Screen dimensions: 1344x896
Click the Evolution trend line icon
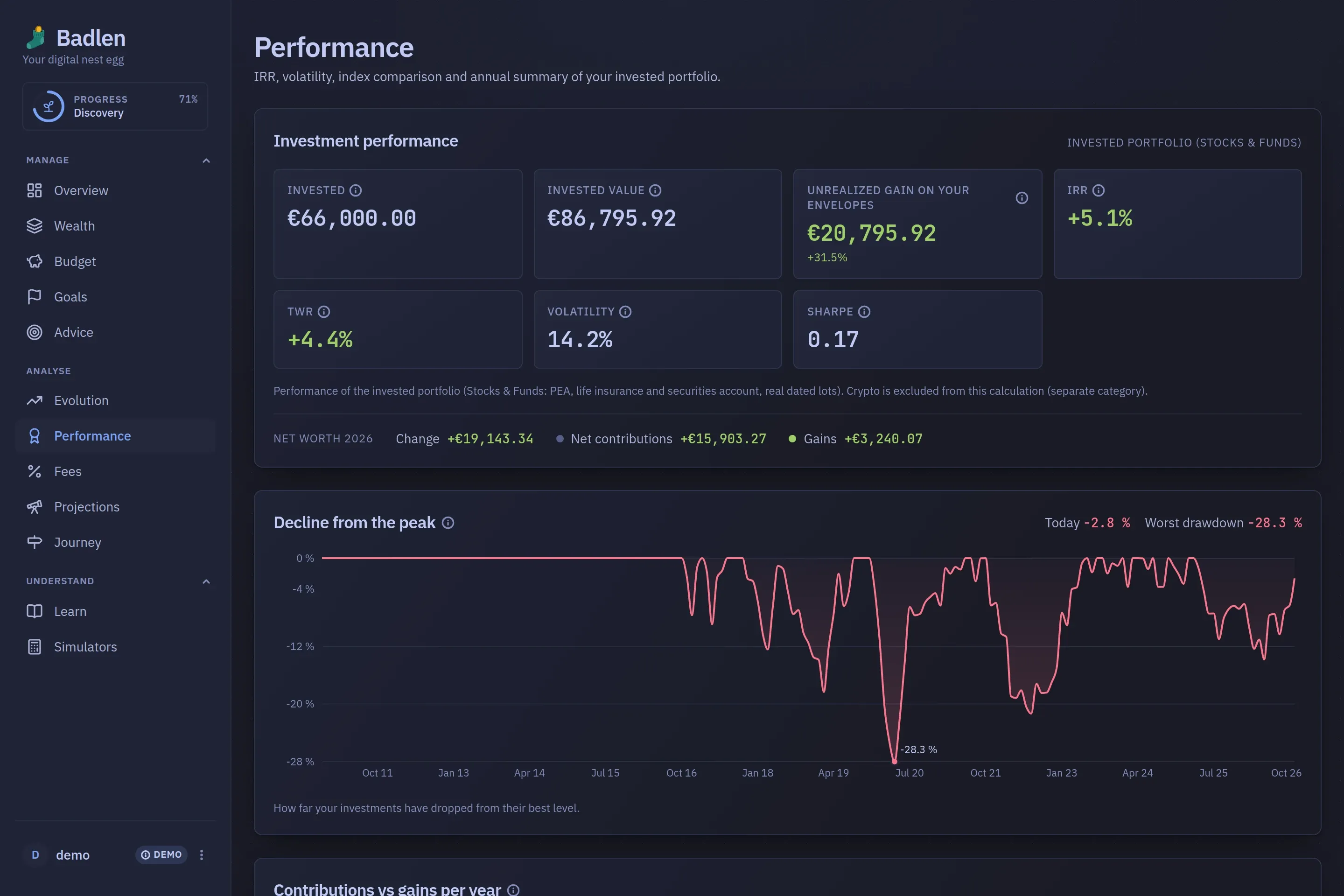(x=34, y=400)
